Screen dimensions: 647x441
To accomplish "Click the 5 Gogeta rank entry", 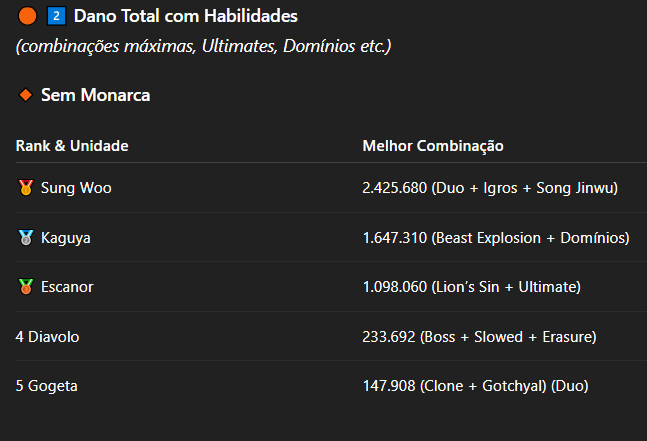I will pyautogui.click(x=46, y=386).
